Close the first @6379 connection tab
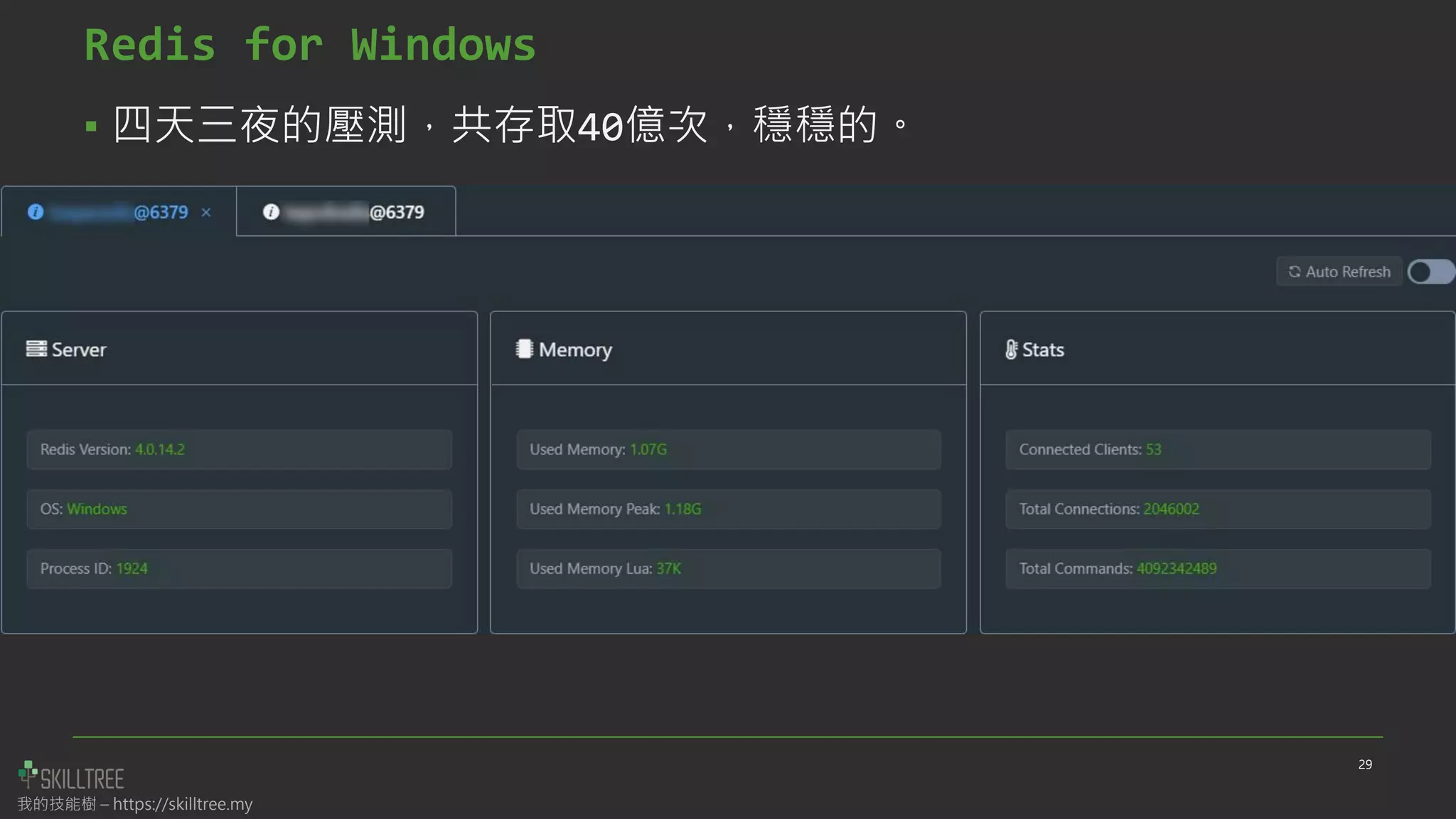 pyautogui.click(x=206, y=213)
